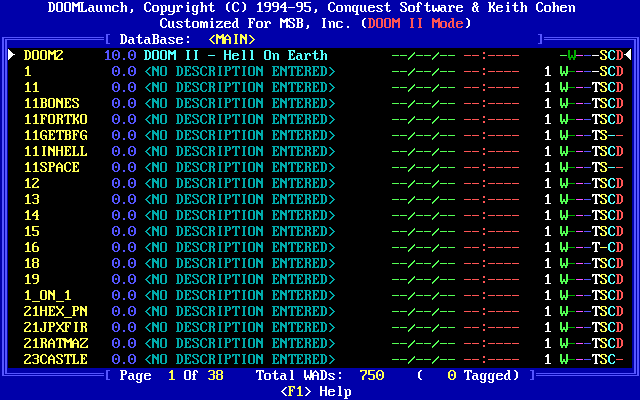This screenshot has height=400, width=640.
Task: Select the 21RATMAZ WAD entry
Action: click(x=320, y=343)
